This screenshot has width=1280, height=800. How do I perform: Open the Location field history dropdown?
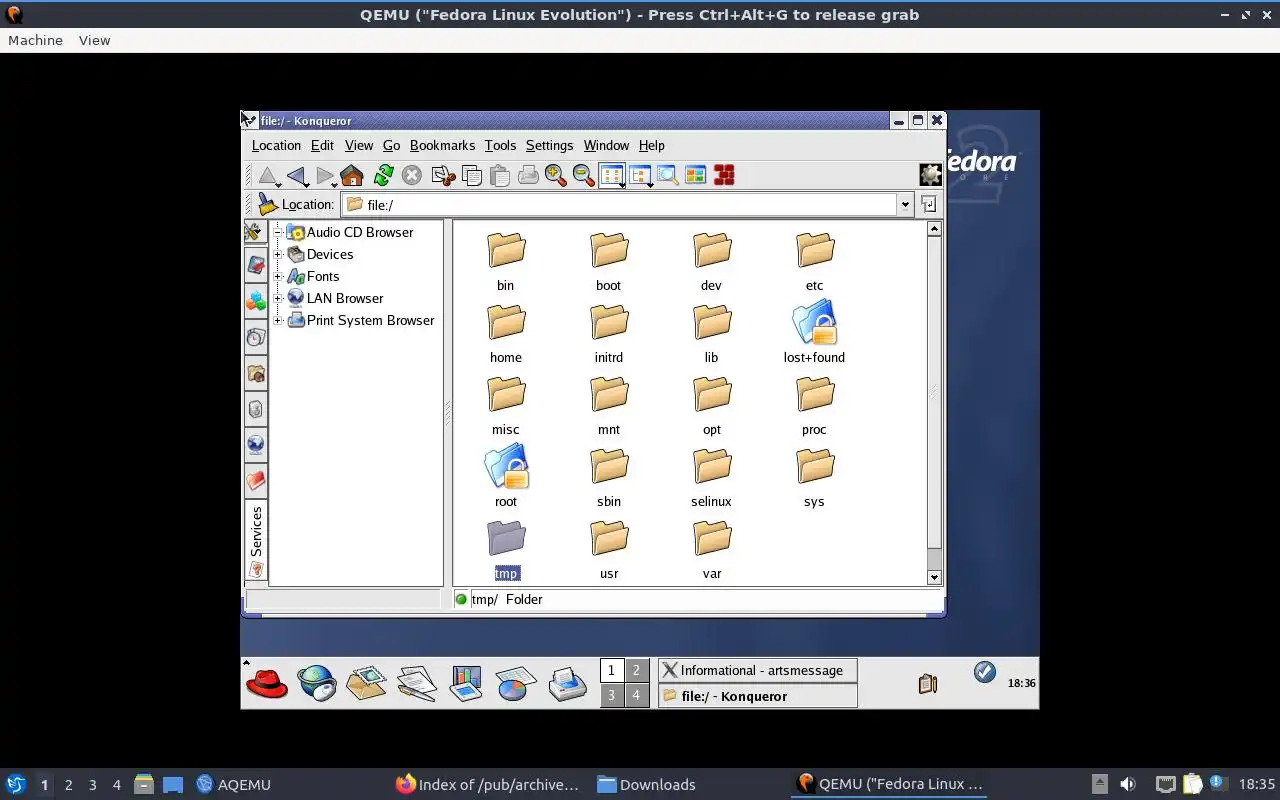905,204
